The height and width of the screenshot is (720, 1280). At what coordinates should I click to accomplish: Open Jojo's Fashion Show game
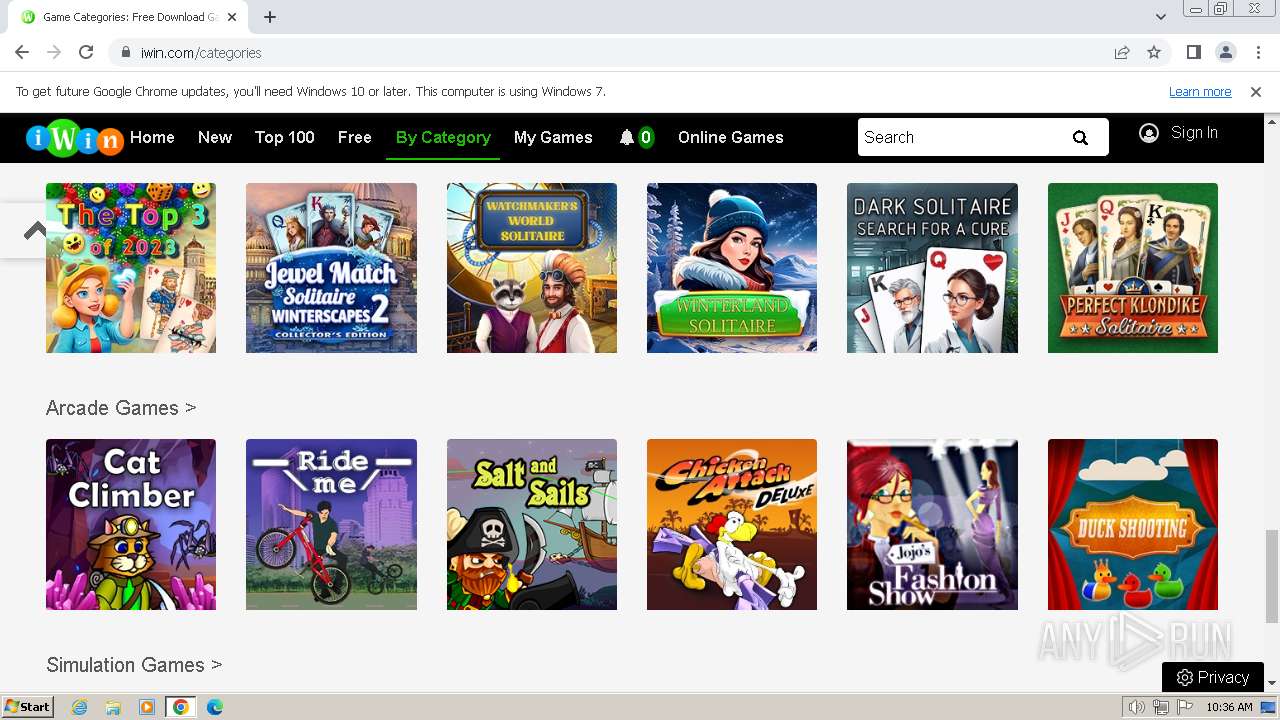coord(932,524)
